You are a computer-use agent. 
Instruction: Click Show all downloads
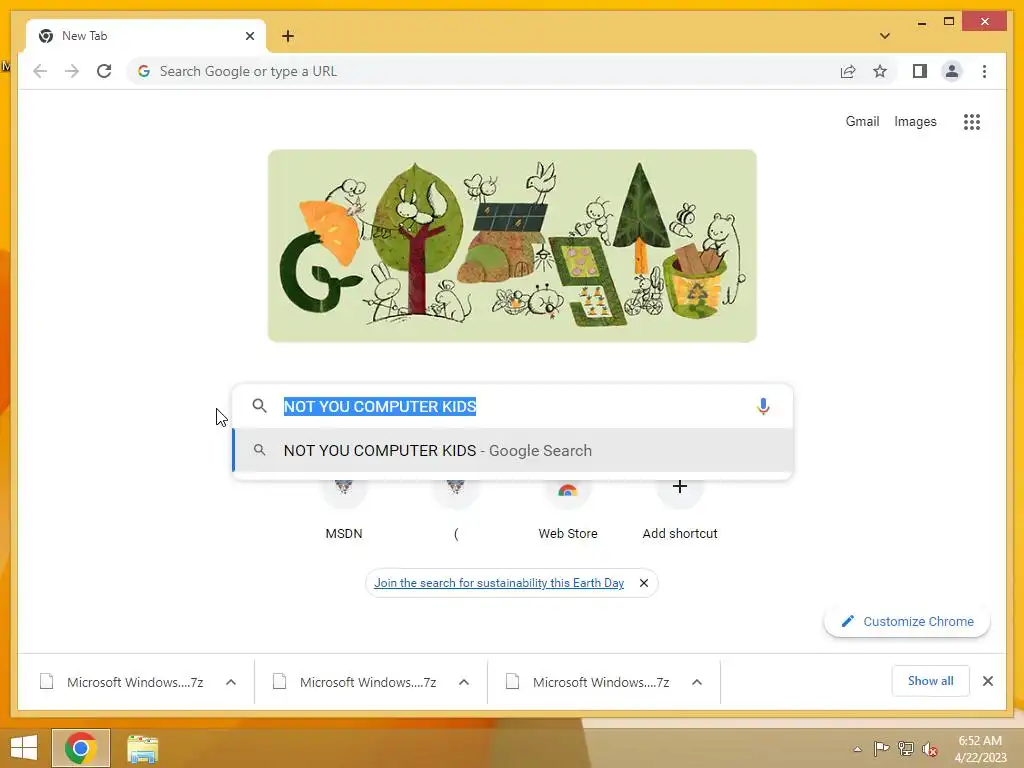click(x=930, y=681)
